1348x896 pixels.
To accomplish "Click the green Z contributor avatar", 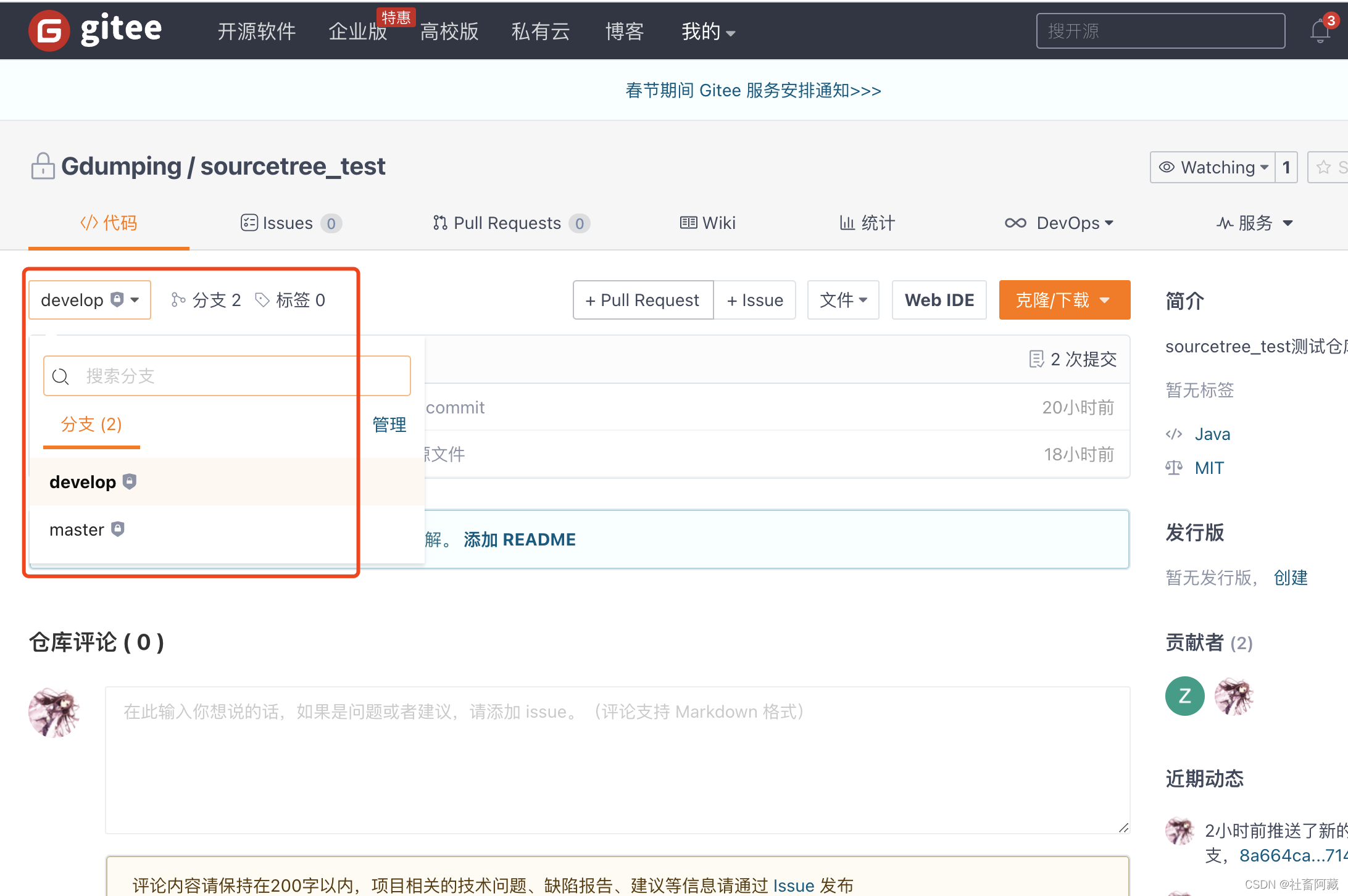I will click(1184, 696).
